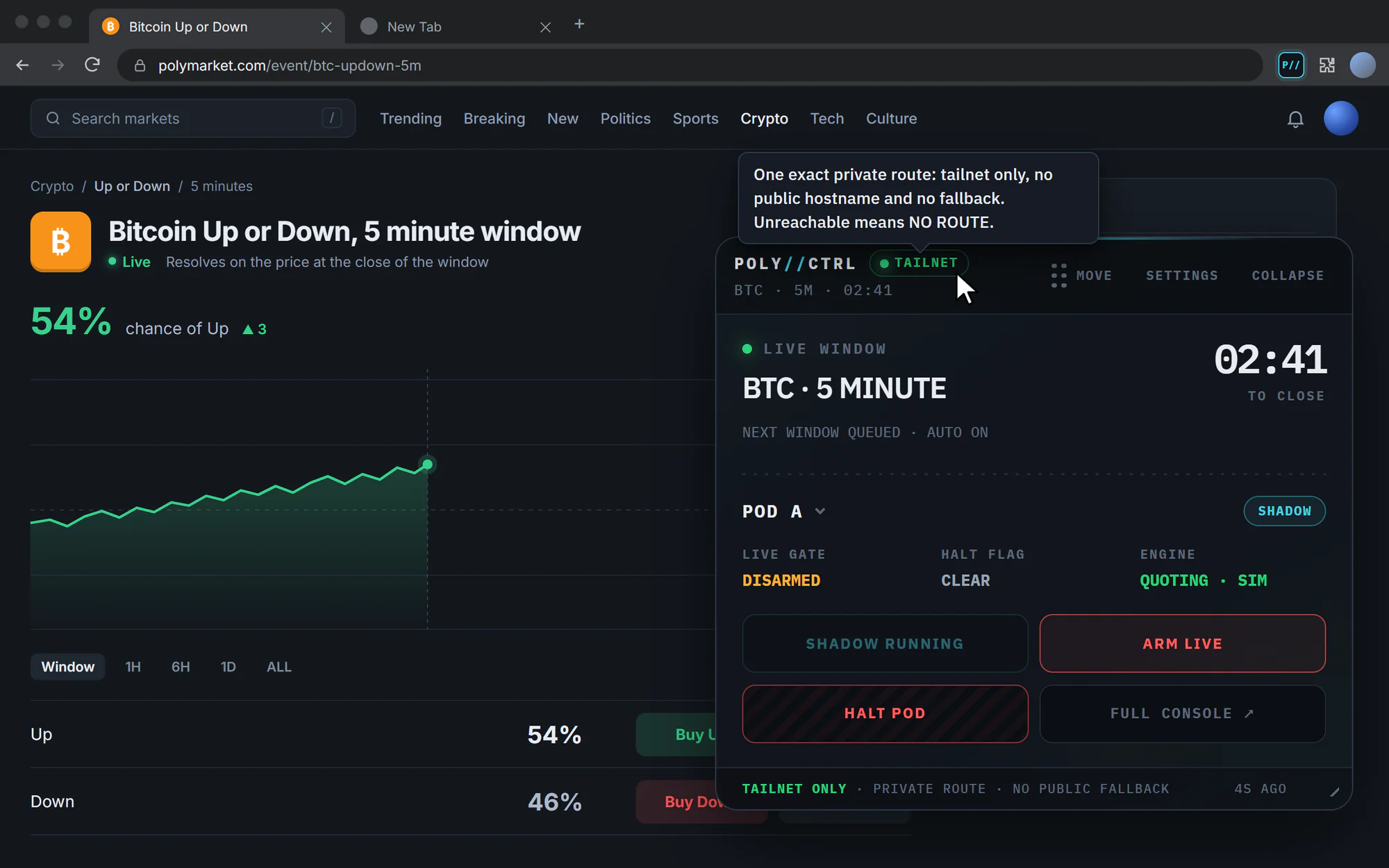Open FULL CONSOLE in external view
Image resolution: width=1389 pixels, height=868 pixels.
pyautogui.click(x=1182, y=714)
